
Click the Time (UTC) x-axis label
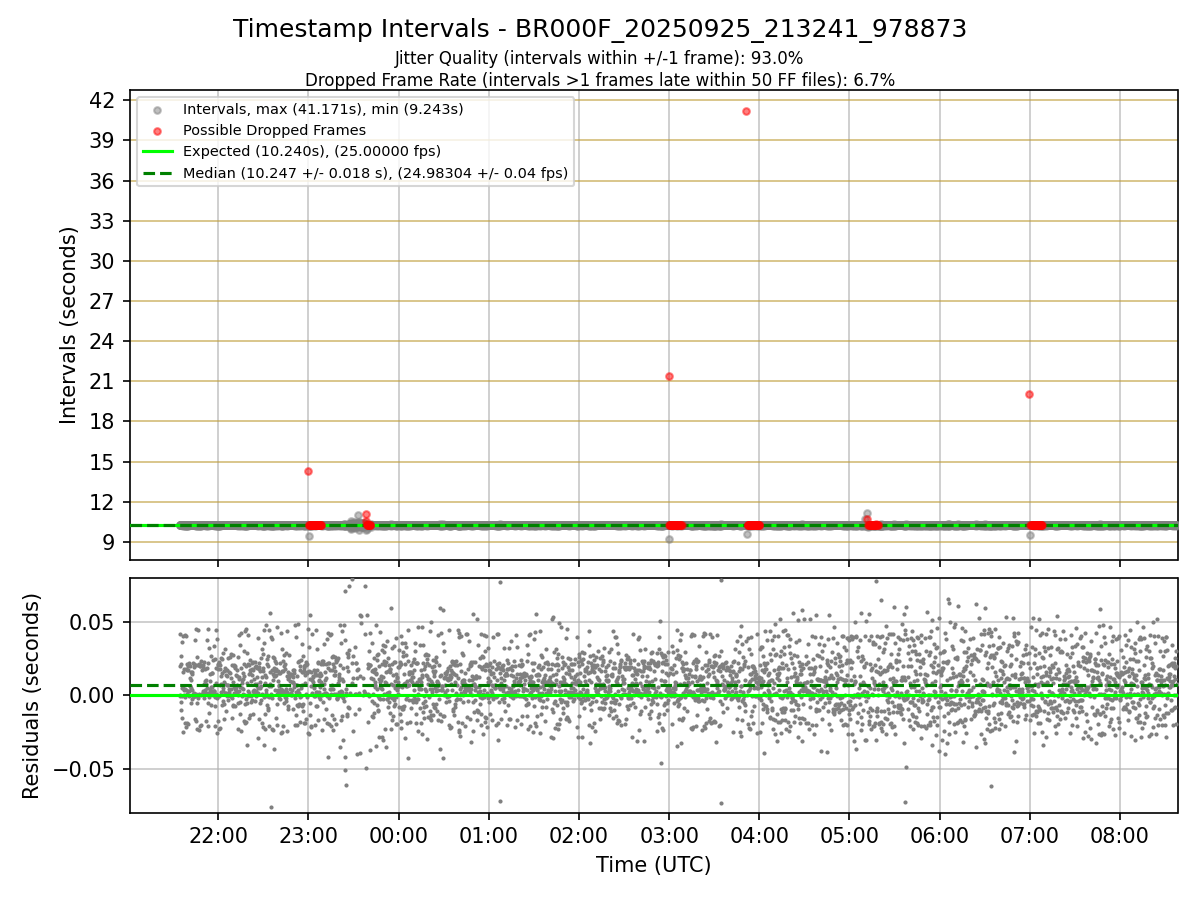point(653,865)
